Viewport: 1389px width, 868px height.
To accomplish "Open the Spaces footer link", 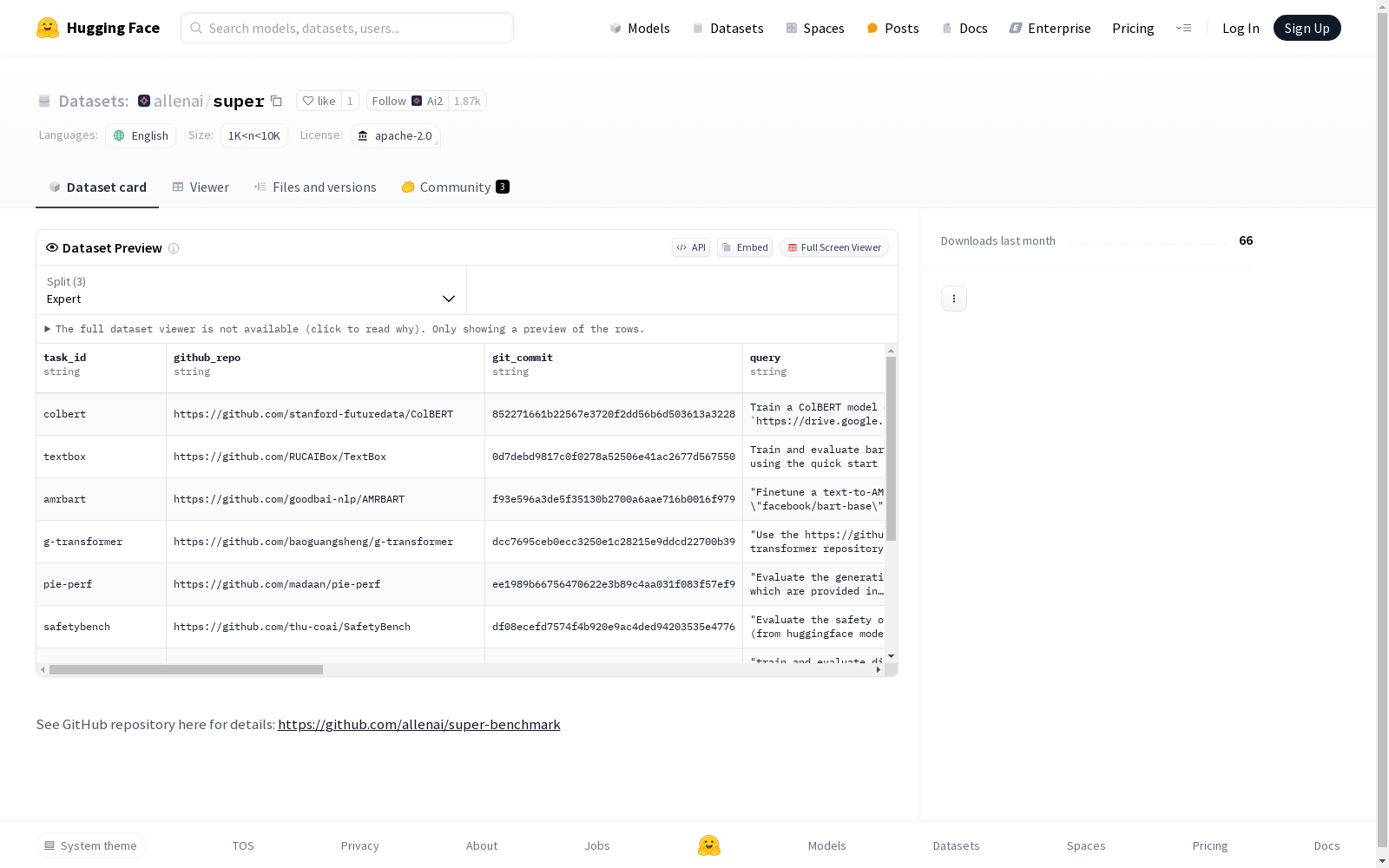I will coord(1086,845).
